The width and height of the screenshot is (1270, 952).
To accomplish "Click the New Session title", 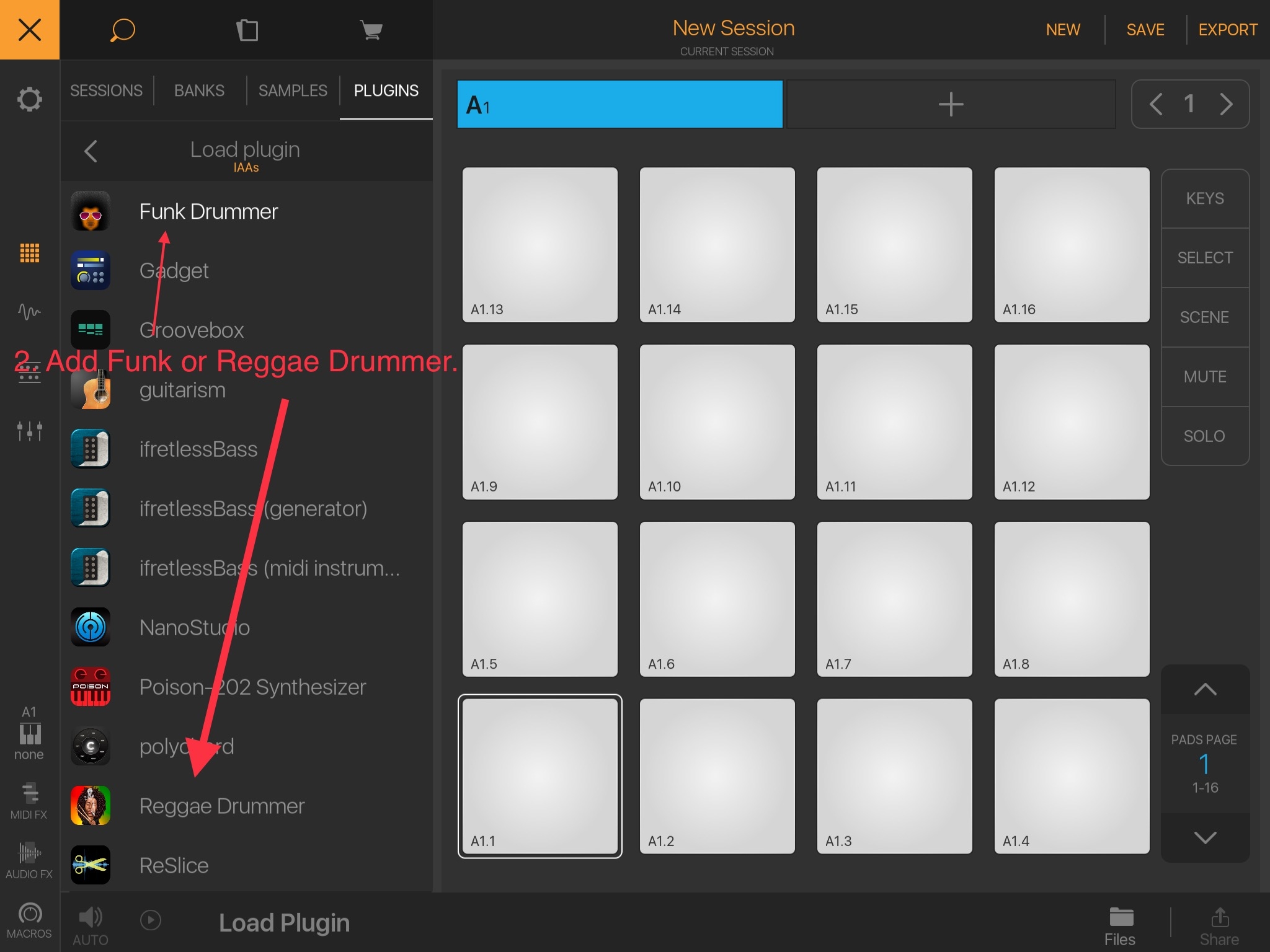I will click(x=734, y=28).
